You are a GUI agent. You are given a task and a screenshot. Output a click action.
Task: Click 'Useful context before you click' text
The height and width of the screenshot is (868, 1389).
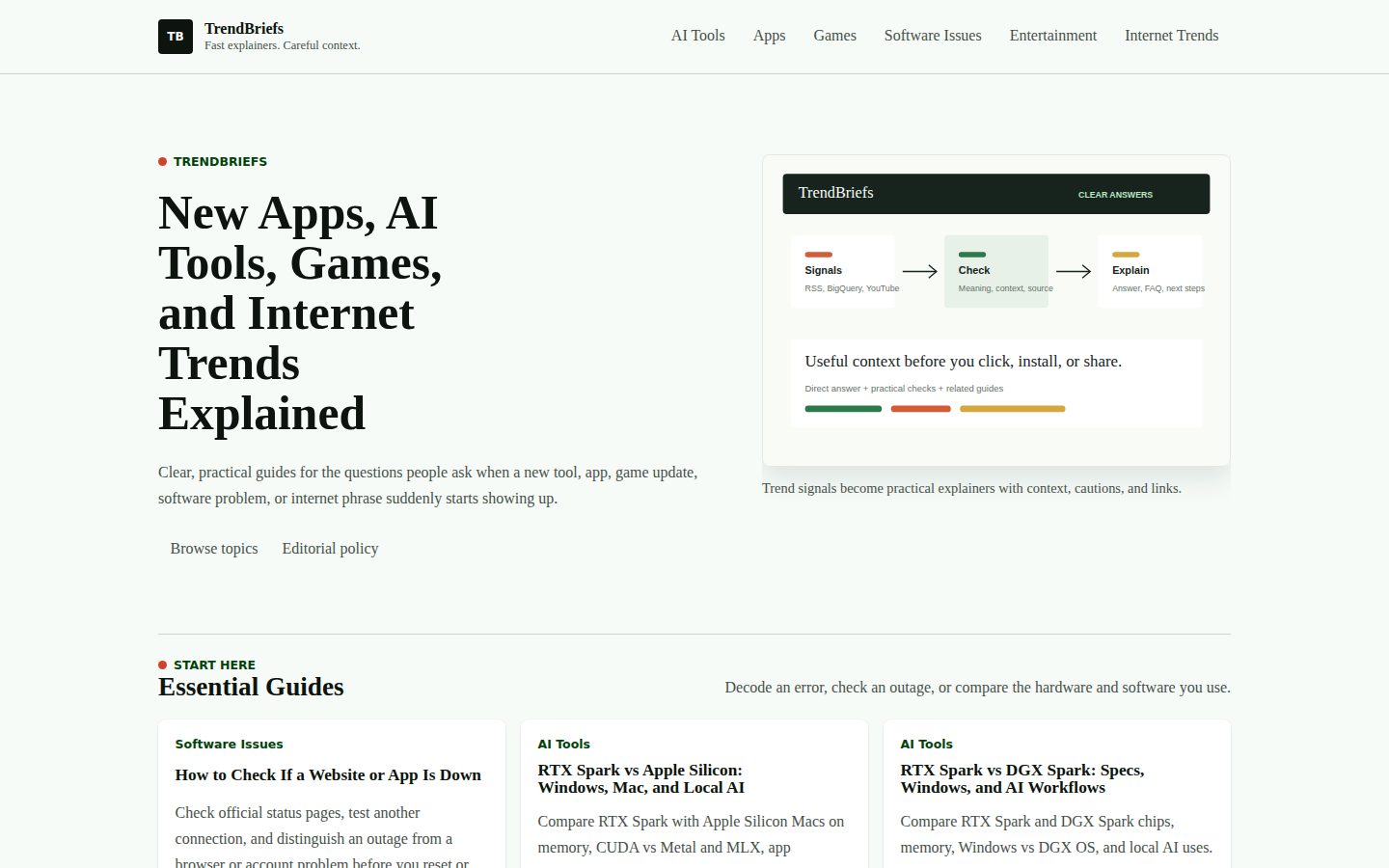click(963, 362)
